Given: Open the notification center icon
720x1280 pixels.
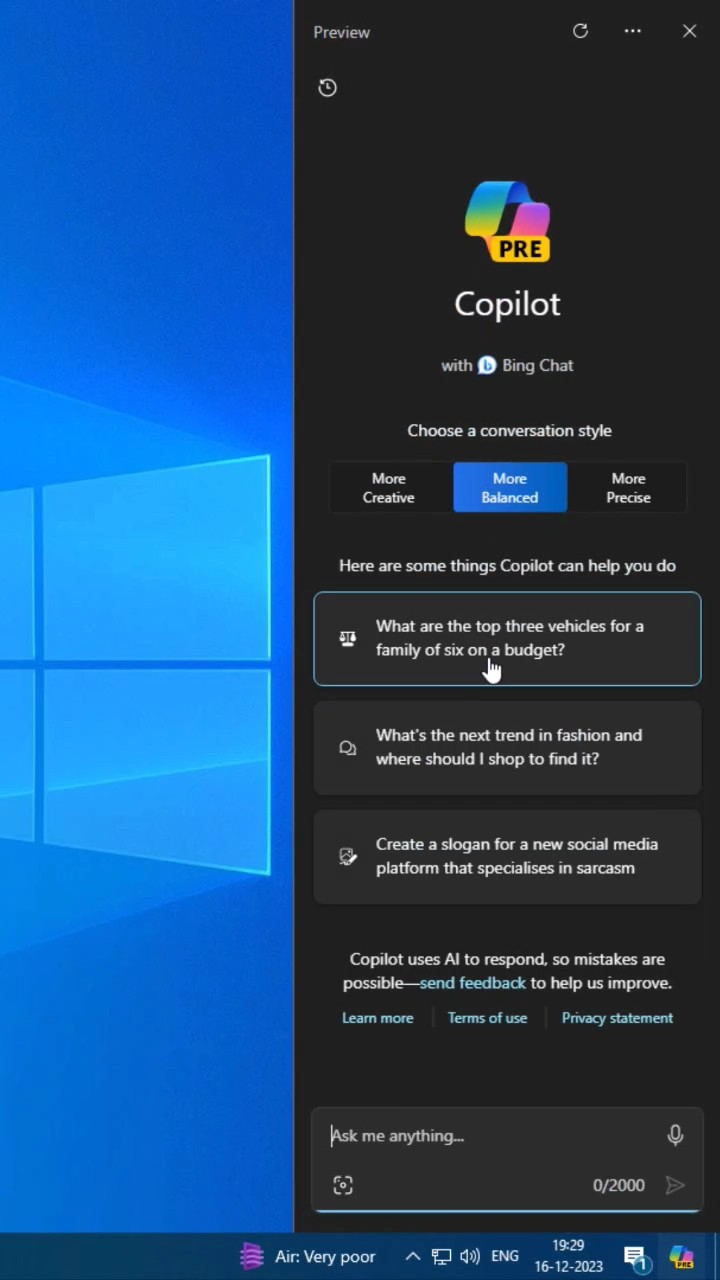Looking at the screenshot, I should (x=635, y=1257).
